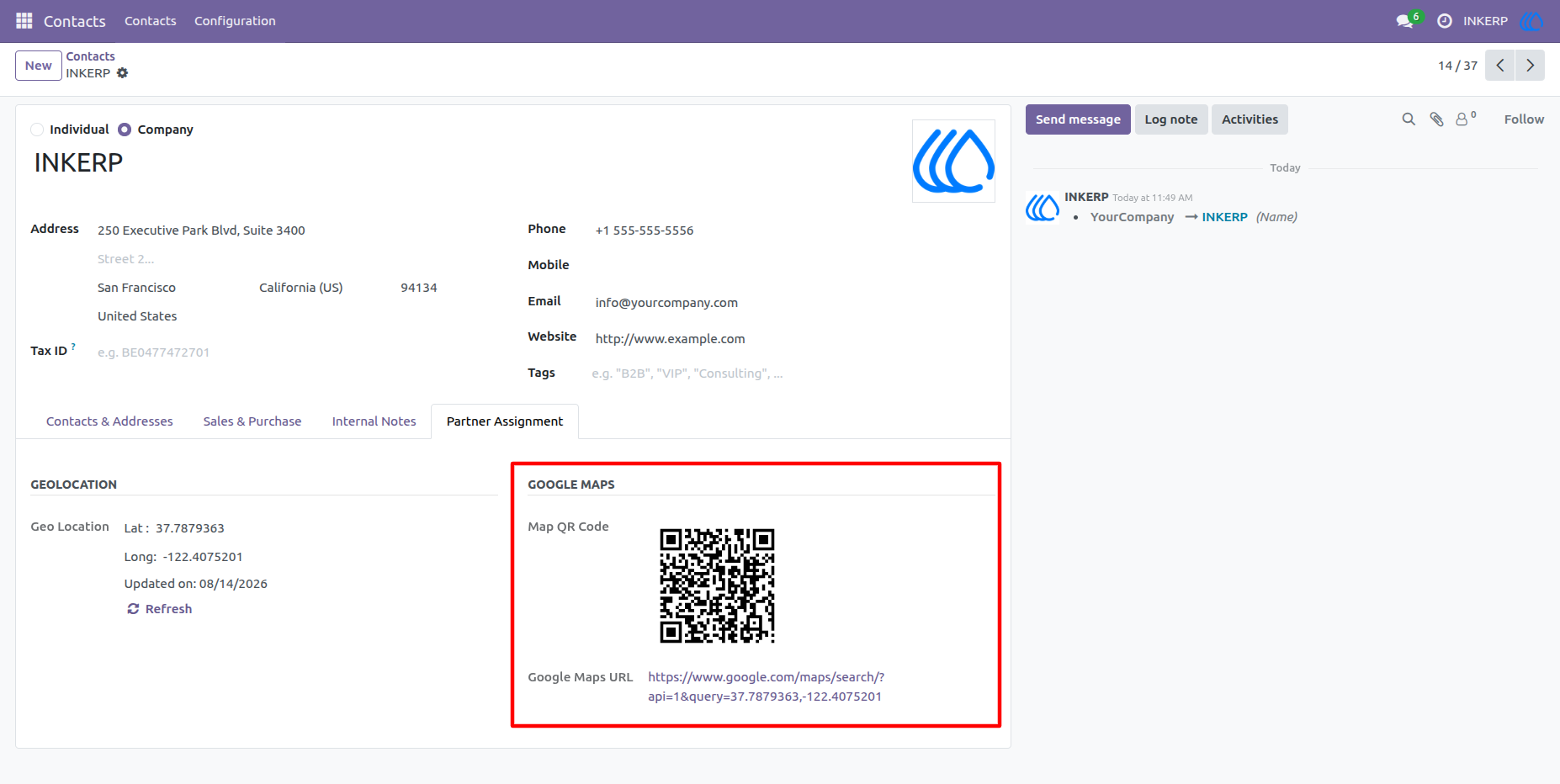Click the Follow button

pos(1524,119)
